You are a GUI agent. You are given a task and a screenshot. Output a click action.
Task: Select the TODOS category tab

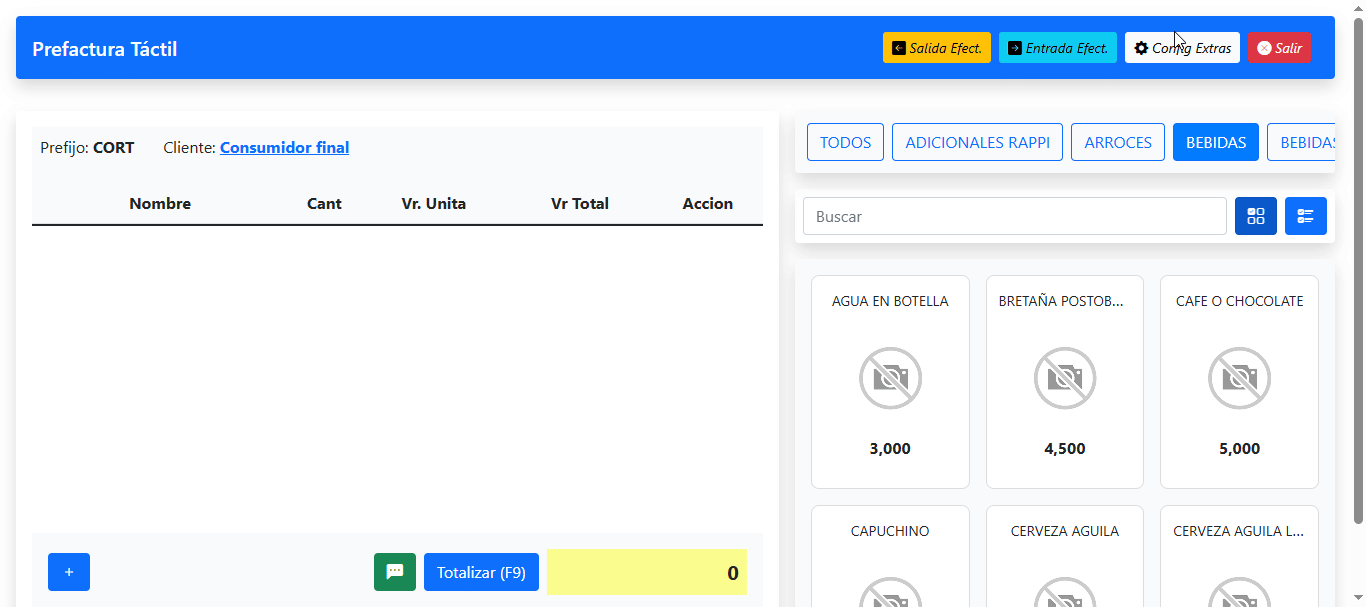coord(845,142)
